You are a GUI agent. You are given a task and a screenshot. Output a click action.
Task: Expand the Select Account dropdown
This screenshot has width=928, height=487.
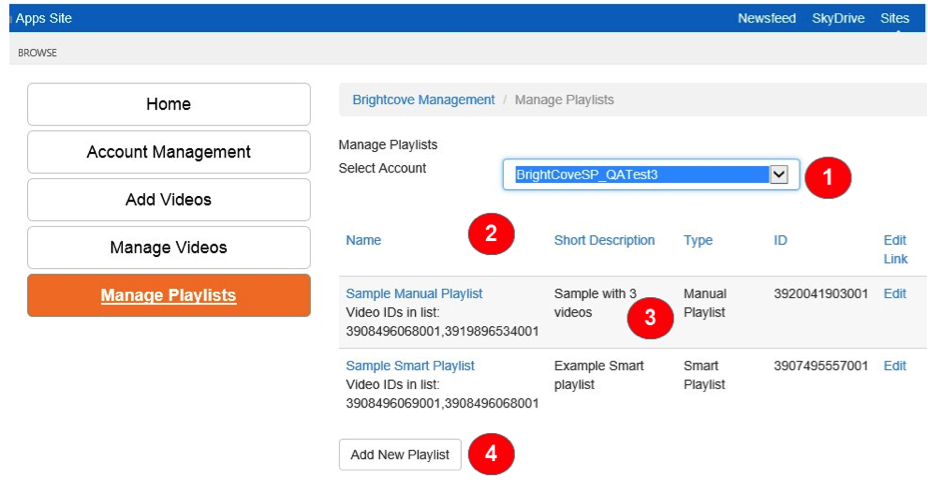coord(779,175)
